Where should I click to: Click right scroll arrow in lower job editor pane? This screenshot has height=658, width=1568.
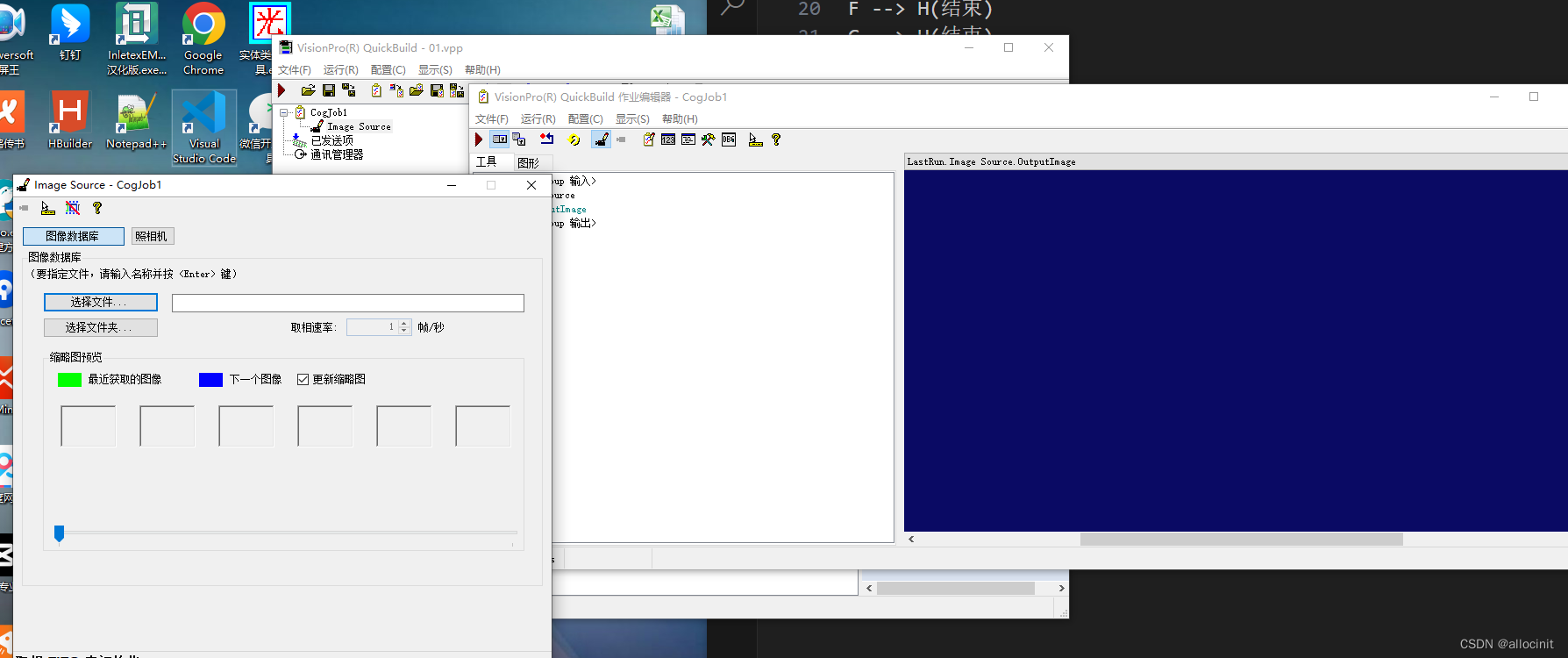click(1061, 589)
